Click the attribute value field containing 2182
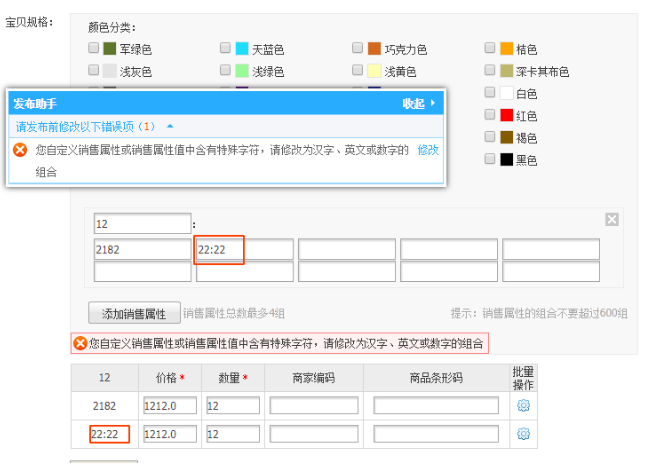This screenshot has height=471, width=647. click(x=142, y=249)
